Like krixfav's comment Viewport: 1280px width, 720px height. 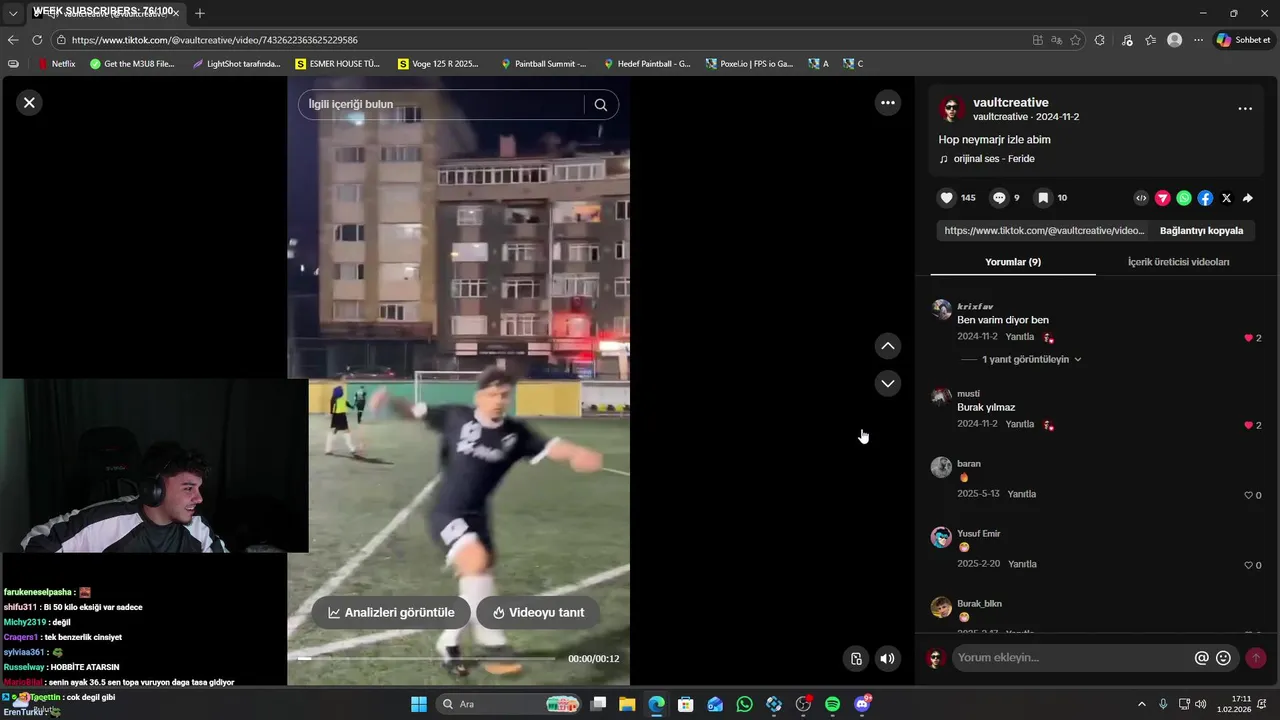pyautogui.click(x=1248, y=338)
